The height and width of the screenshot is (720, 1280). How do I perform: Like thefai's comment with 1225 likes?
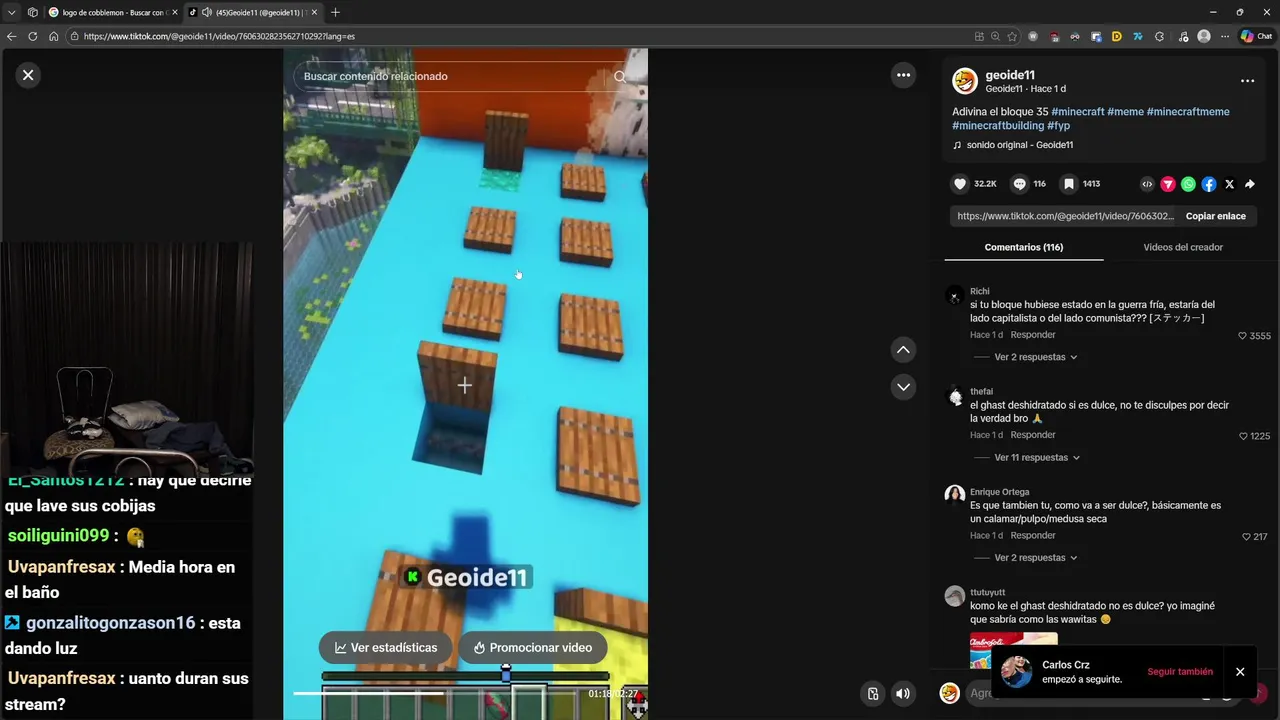(1243, 436)
